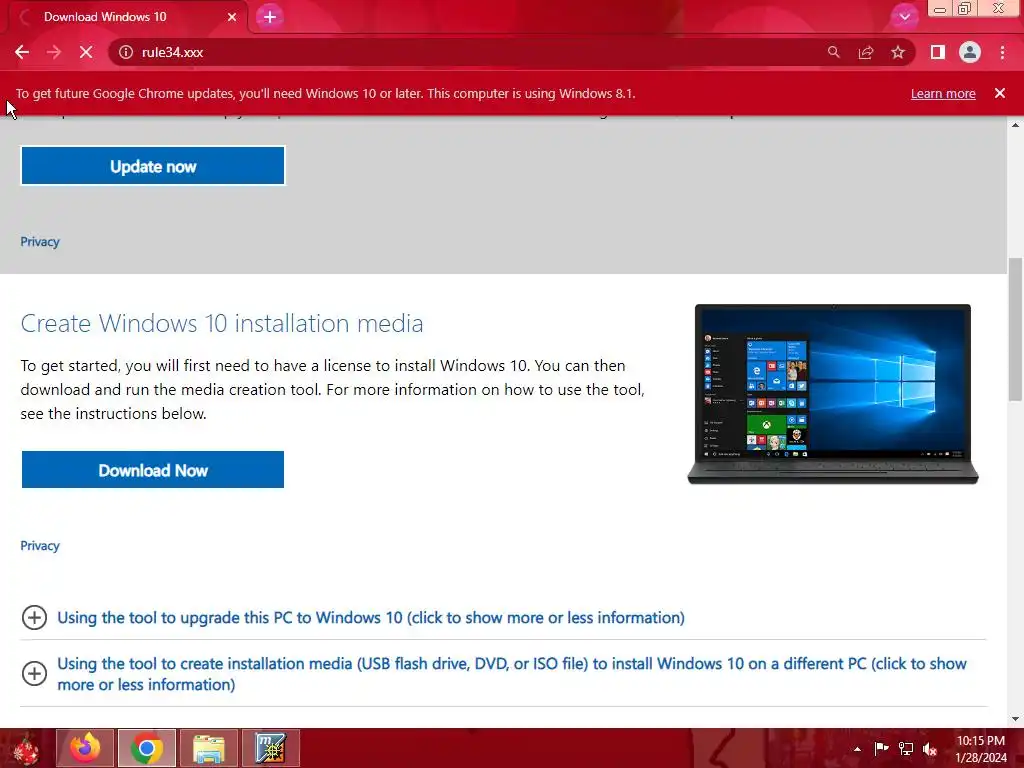Click the scrollbar down arrow
This screenshot has height=768, width=1024.
1015,719
